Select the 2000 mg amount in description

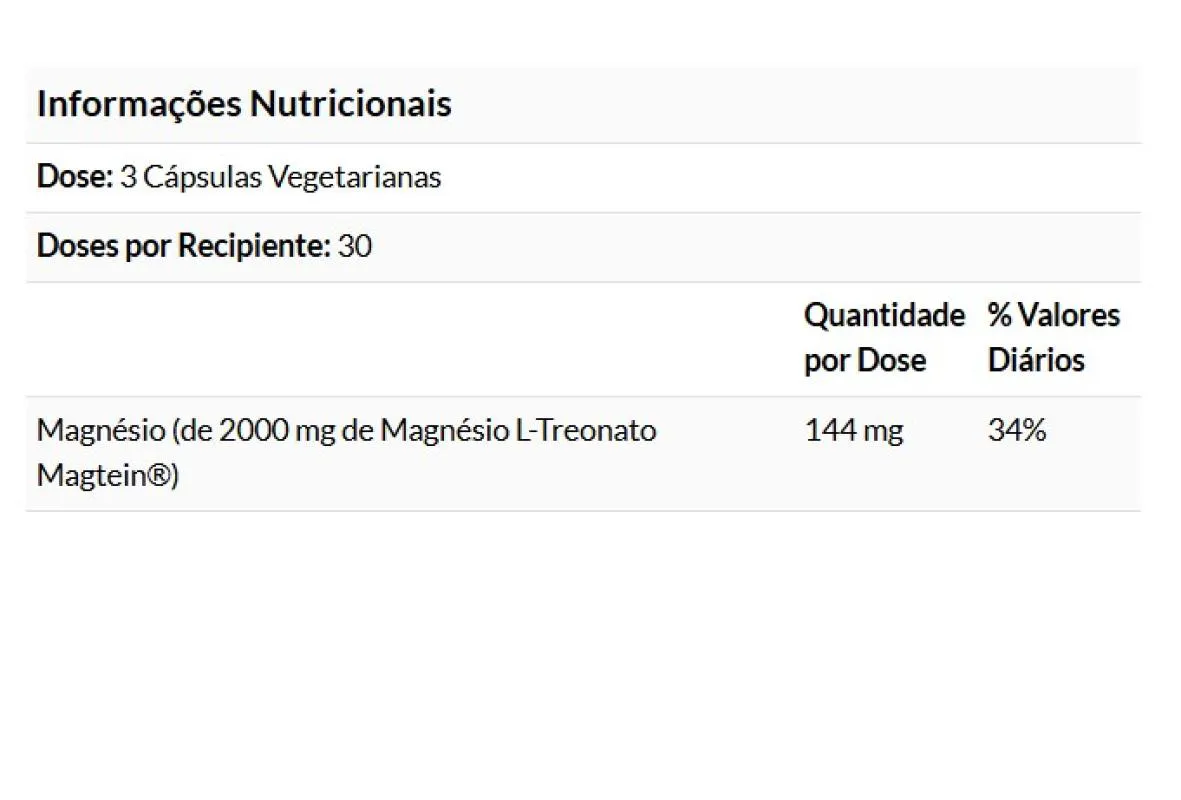[277, 431]
